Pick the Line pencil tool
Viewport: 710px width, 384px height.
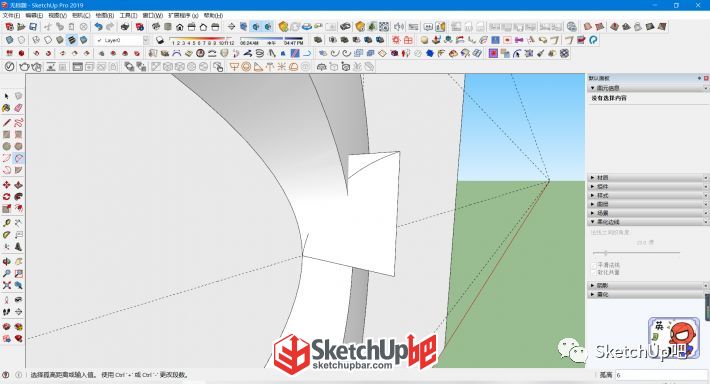point(6,123)
